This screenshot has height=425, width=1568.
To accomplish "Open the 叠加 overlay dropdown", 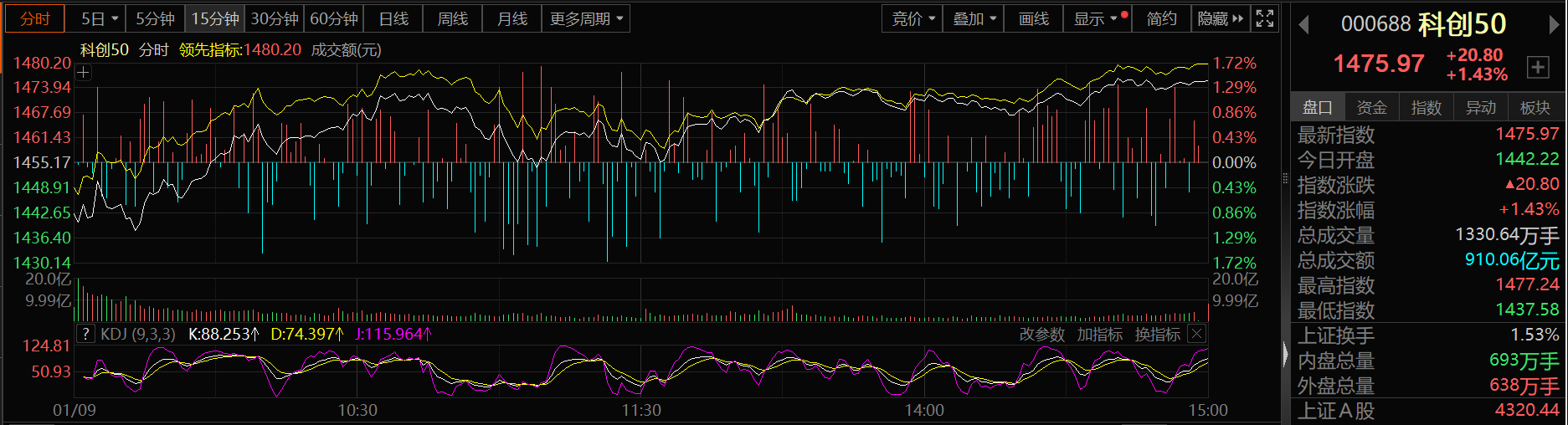I will coord(974,18).
